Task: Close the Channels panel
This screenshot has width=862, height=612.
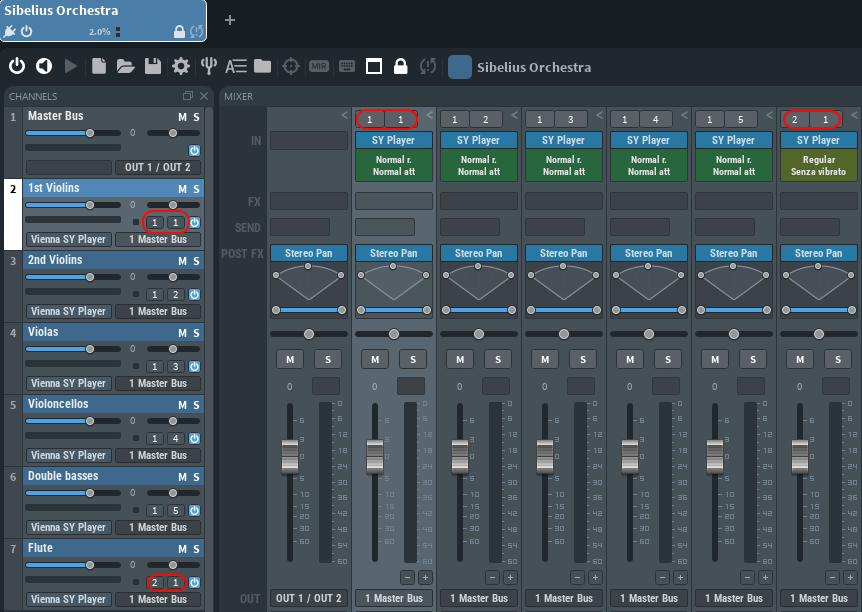Action: [204, 96]
